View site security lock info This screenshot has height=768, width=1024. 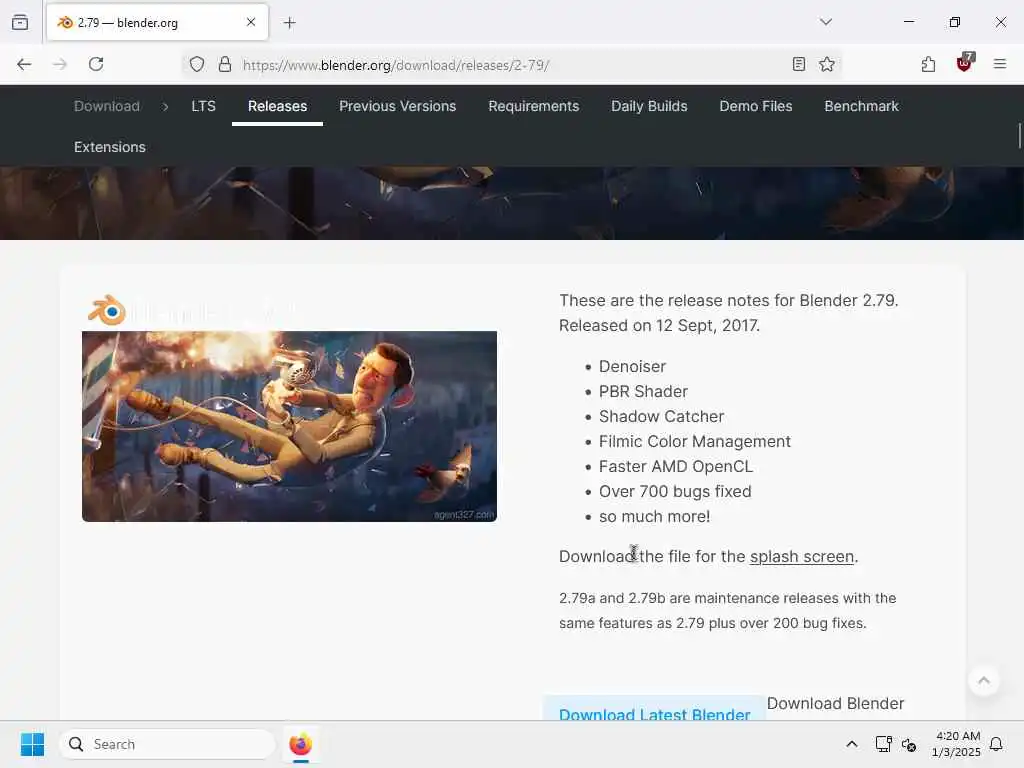point(225,64)
